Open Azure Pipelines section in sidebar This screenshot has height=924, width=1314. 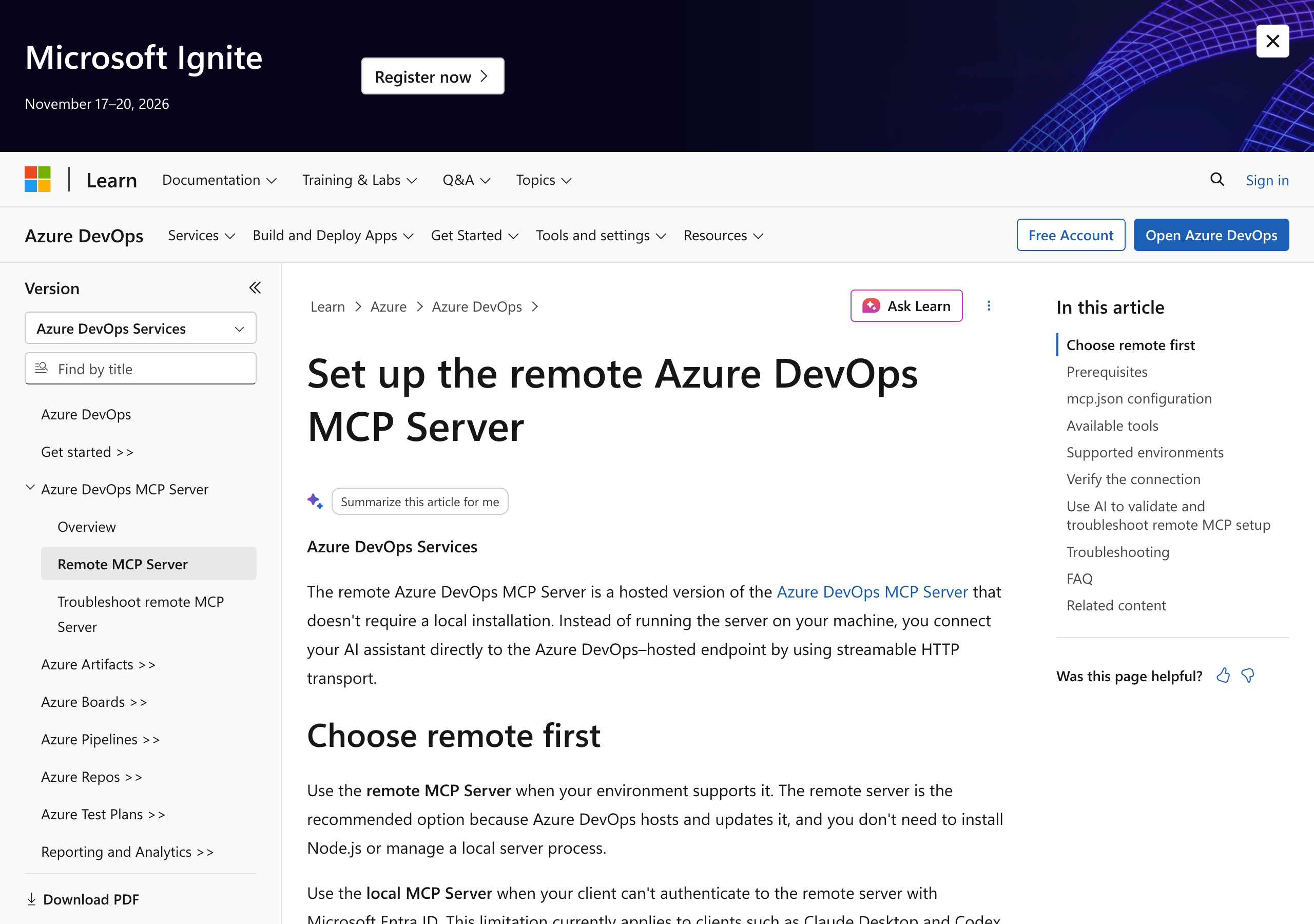pos(100,739)
